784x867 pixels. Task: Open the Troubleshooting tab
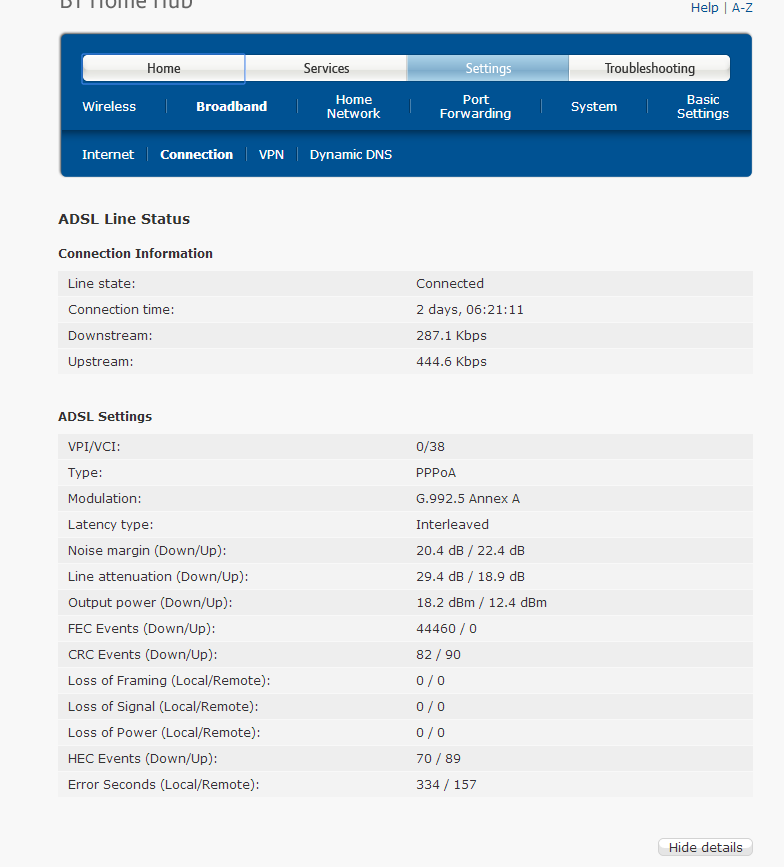click(650, 69)
